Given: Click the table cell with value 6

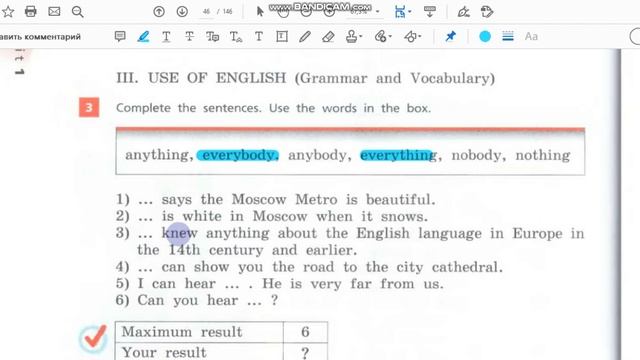Looking at the screenshot, I should (305, 332).
